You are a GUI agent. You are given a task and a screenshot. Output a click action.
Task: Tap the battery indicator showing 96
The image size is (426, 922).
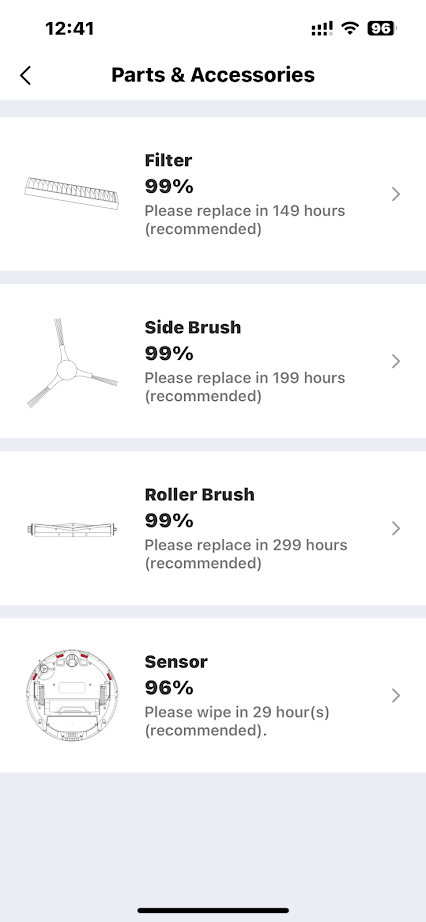[x=382, y=28]
